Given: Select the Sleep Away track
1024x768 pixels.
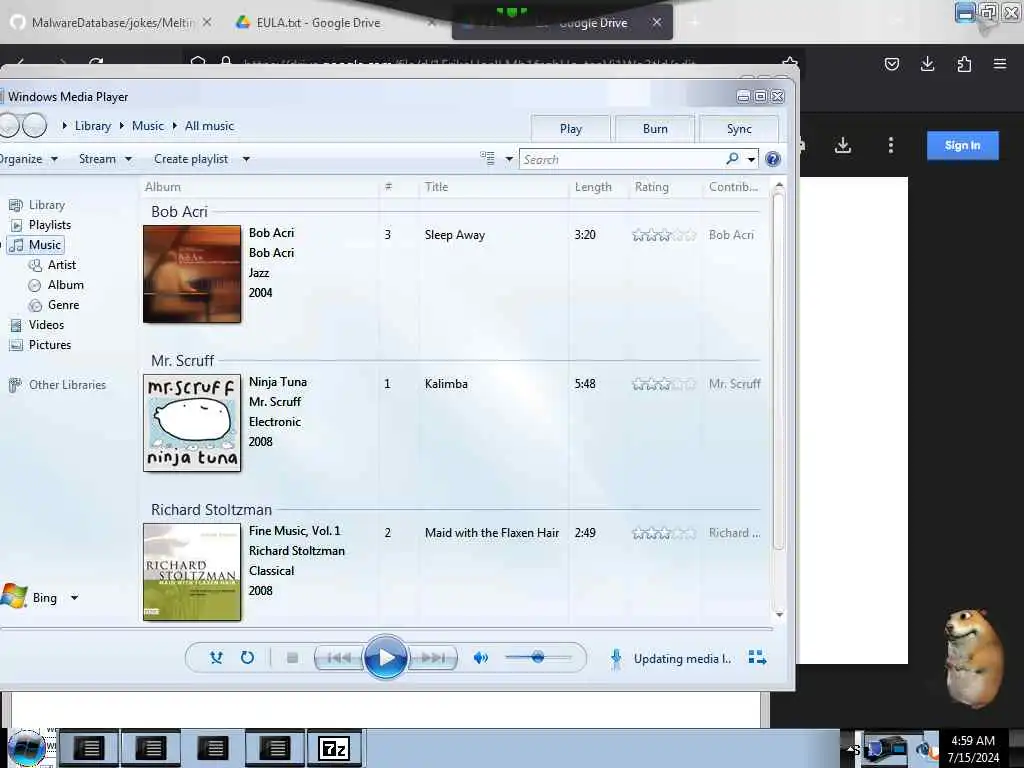Looking at the screenshot, I should tap(455, 235).
